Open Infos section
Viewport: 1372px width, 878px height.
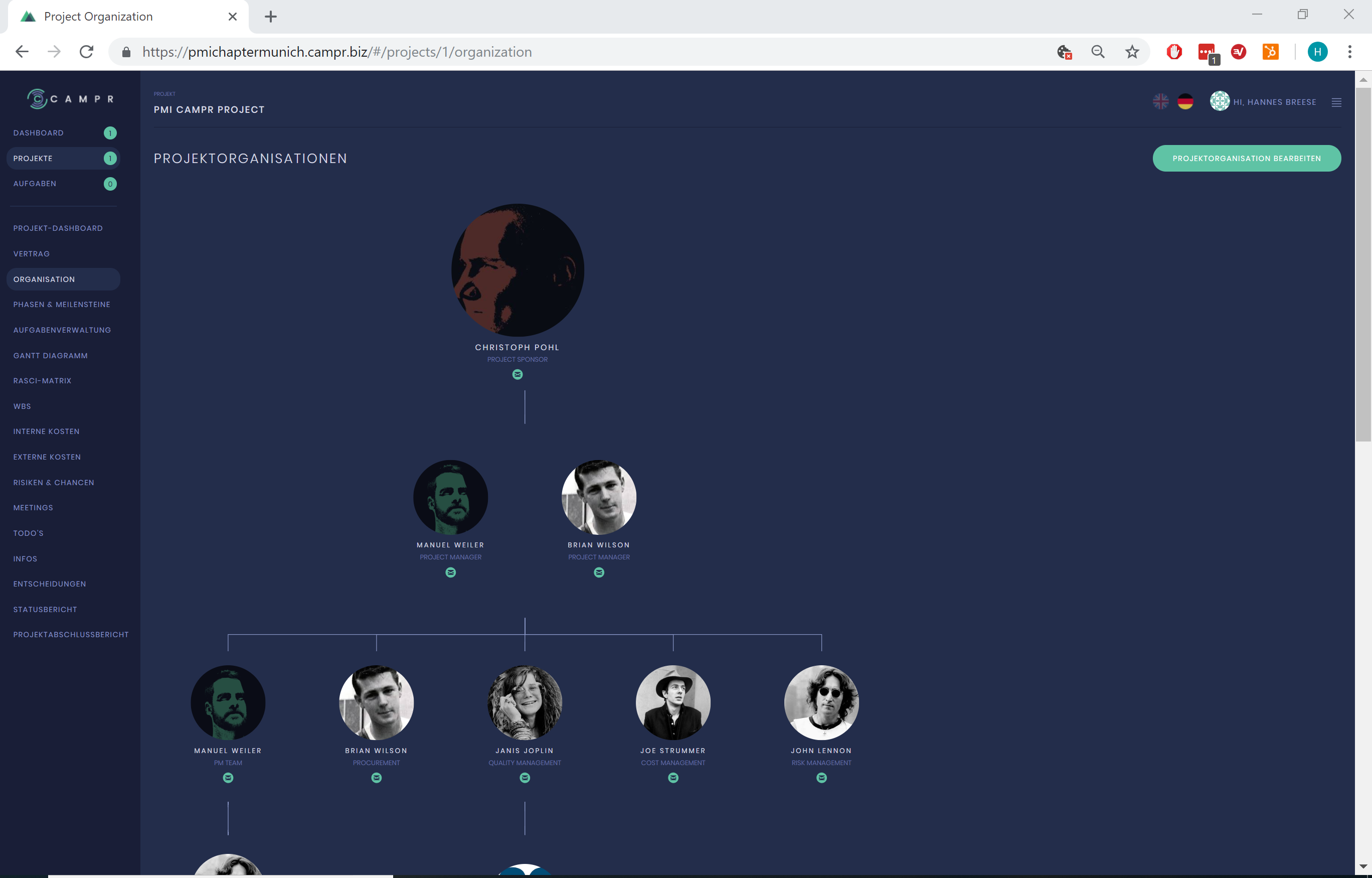pos(25,559)
